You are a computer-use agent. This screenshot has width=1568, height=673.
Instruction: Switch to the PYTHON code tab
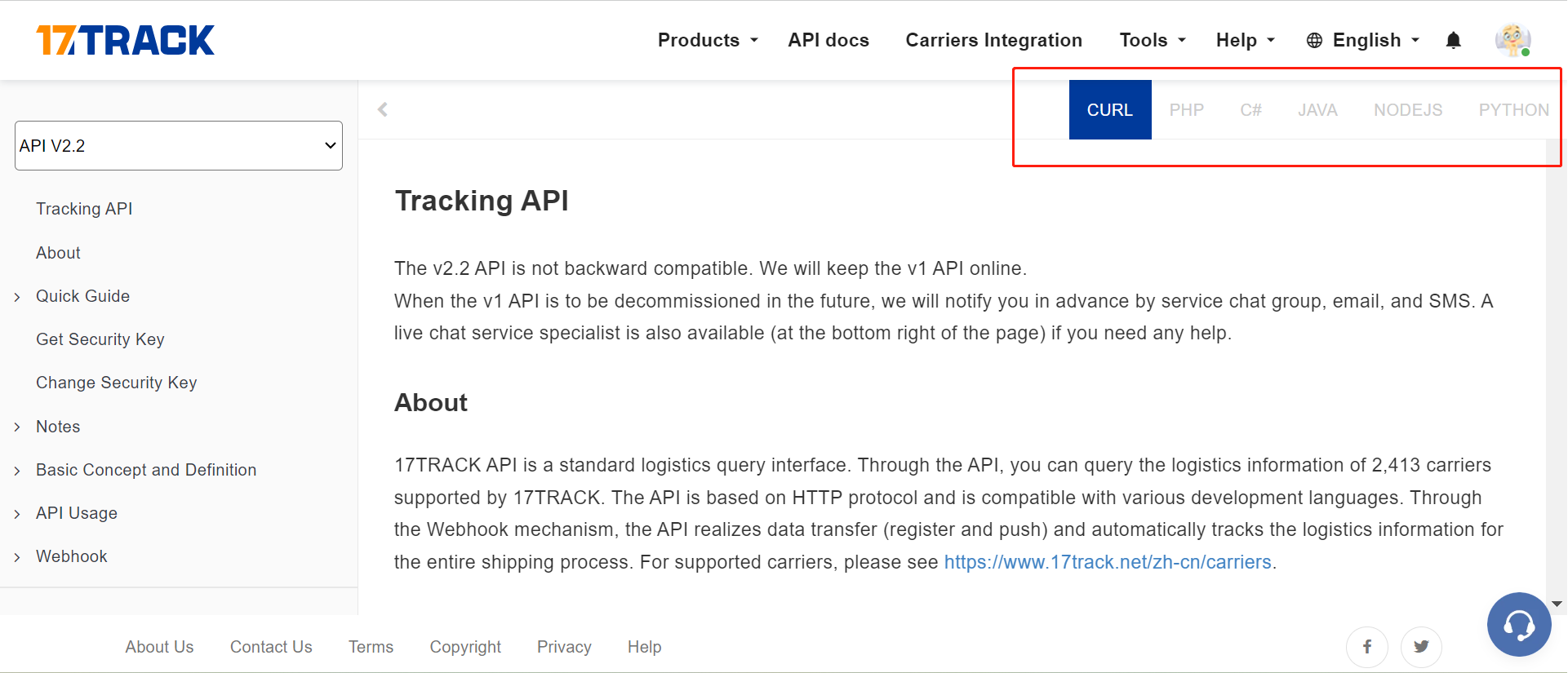tap(1513, 109)
